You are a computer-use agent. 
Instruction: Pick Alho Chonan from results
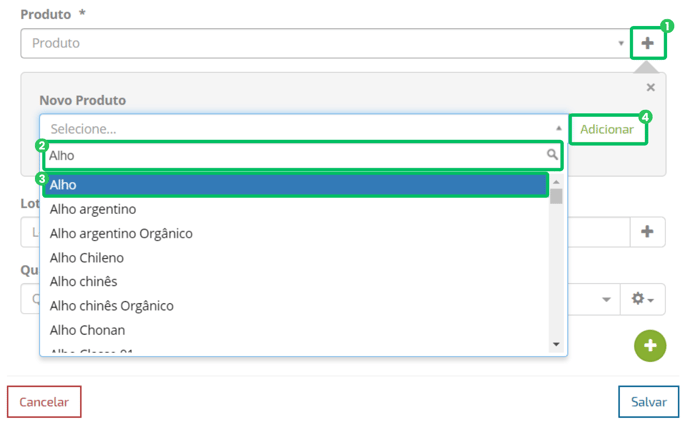pos(87,330)
